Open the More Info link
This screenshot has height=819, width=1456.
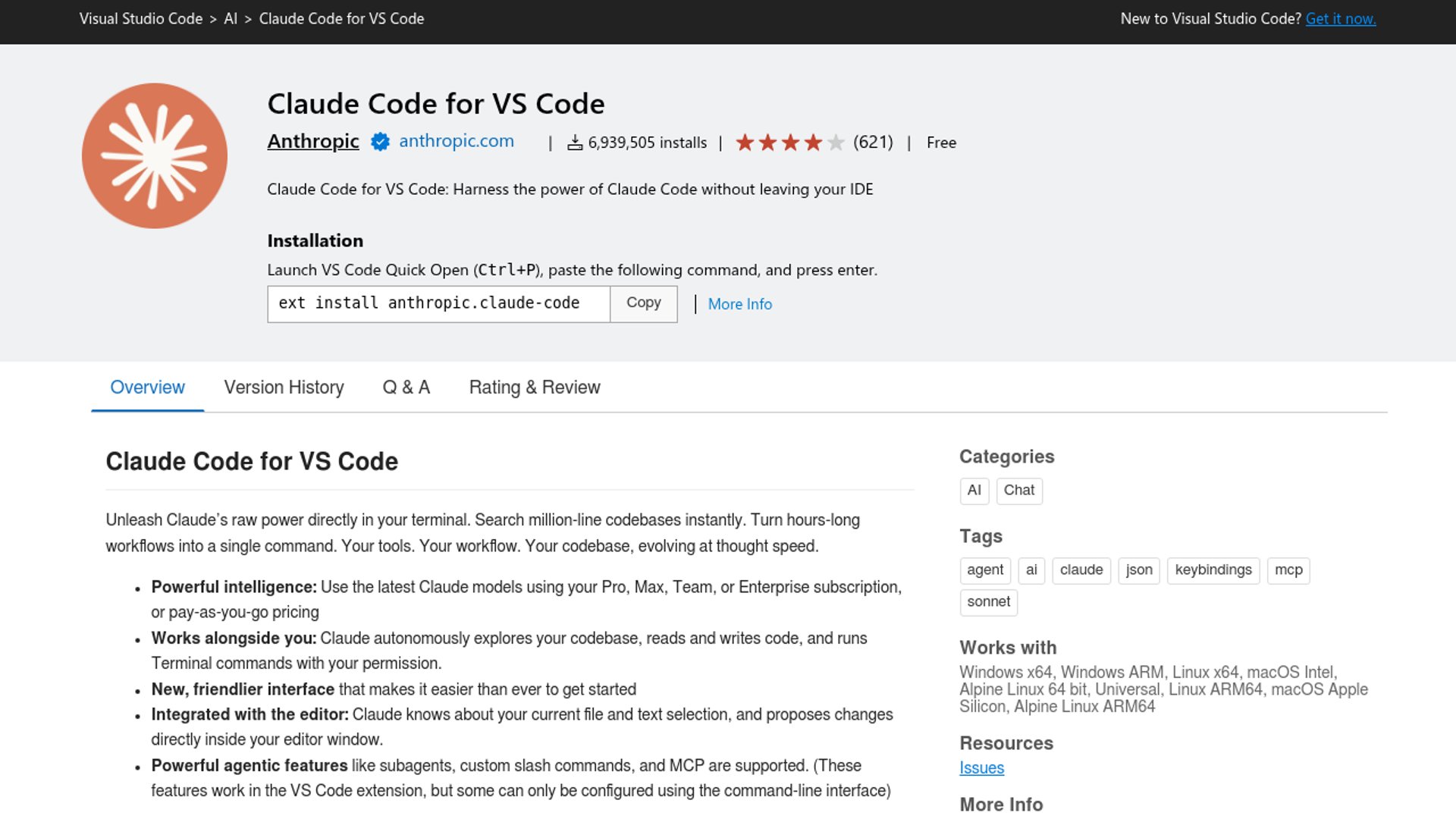pos(739,304)
